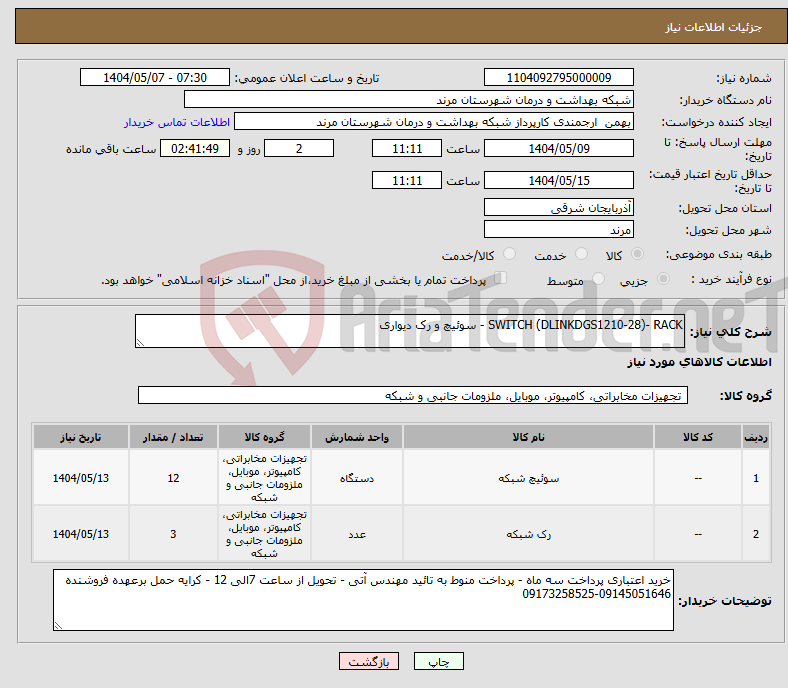Click the response deadline date 1404/05/09
The height and width of the screenshot is (688, 788).
(x=558, y=149)
